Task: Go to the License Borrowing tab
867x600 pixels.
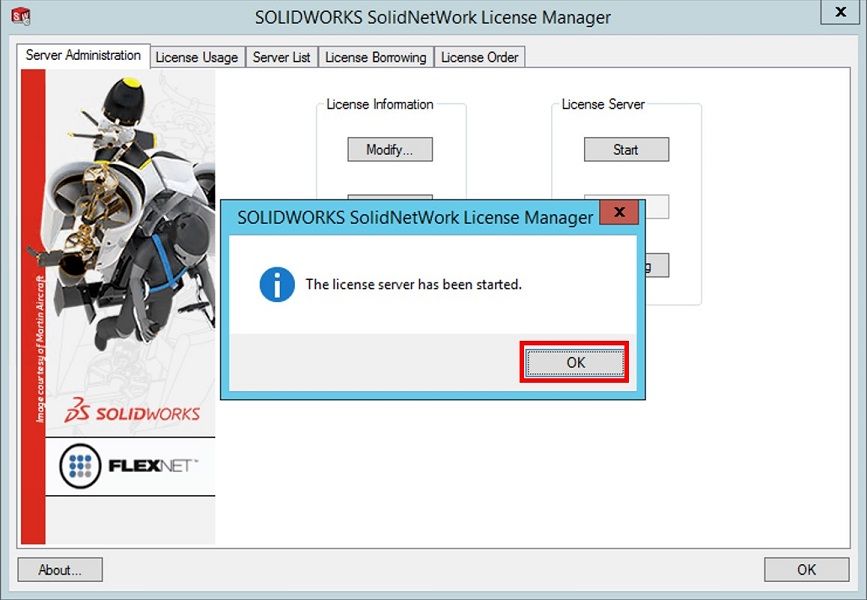Action: [375, 58]
